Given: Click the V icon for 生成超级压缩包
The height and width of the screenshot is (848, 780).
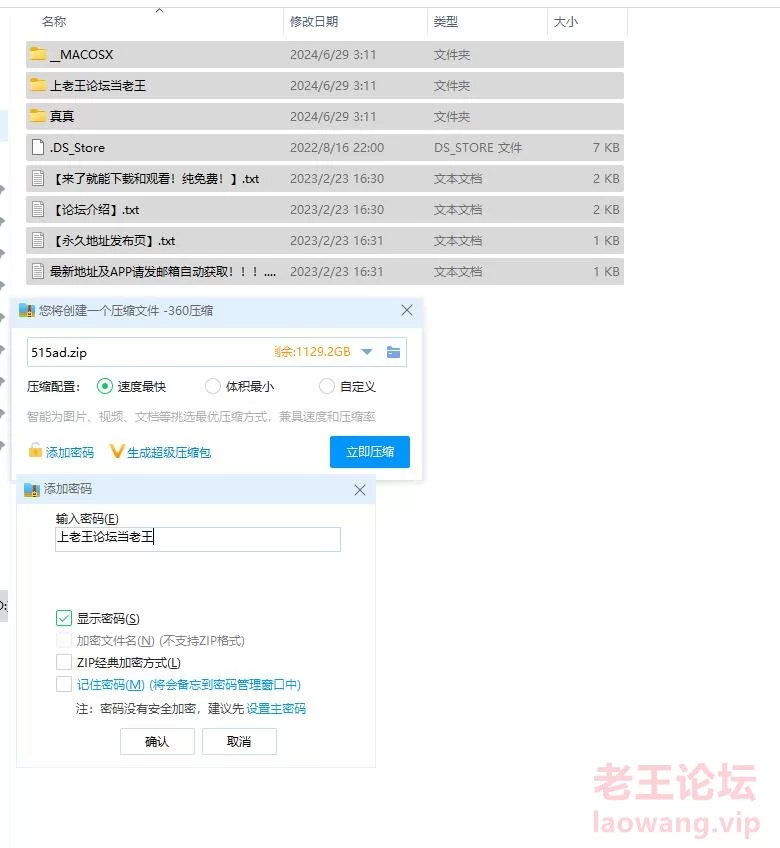Looking at the screenshot, I should 116,451.
